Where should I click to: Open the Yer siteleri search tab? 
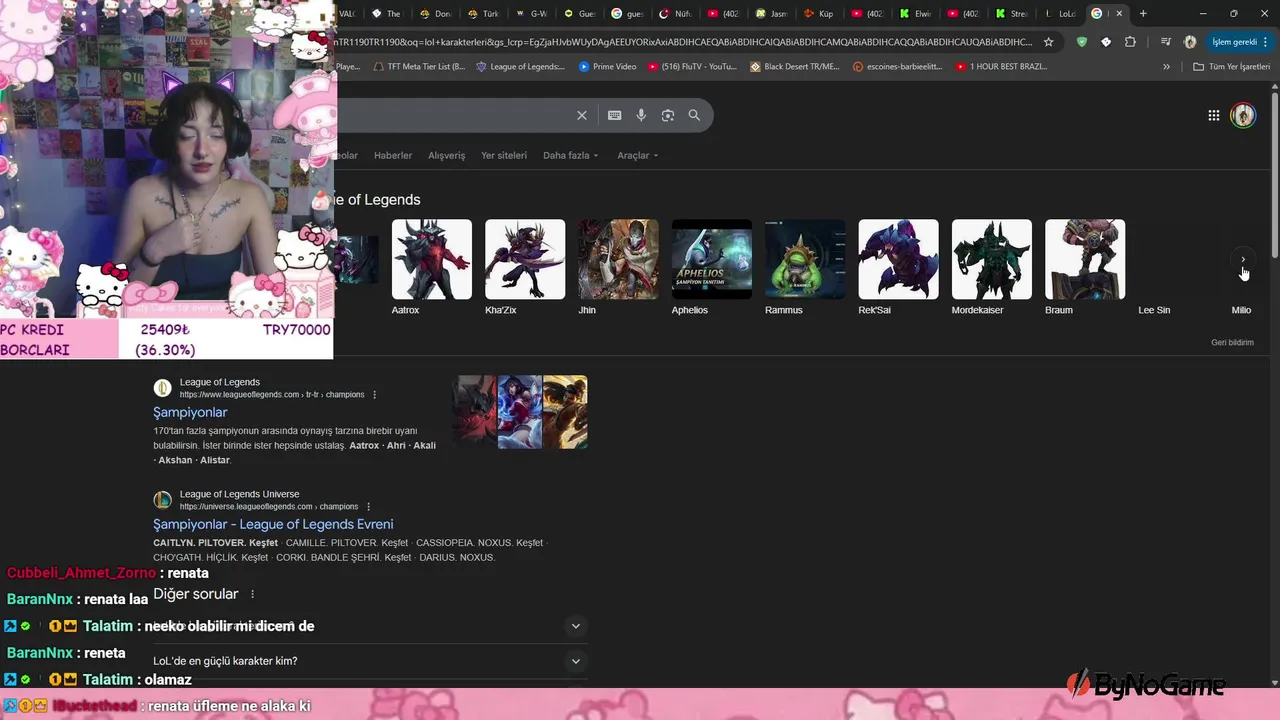click(x=504, y=156)
